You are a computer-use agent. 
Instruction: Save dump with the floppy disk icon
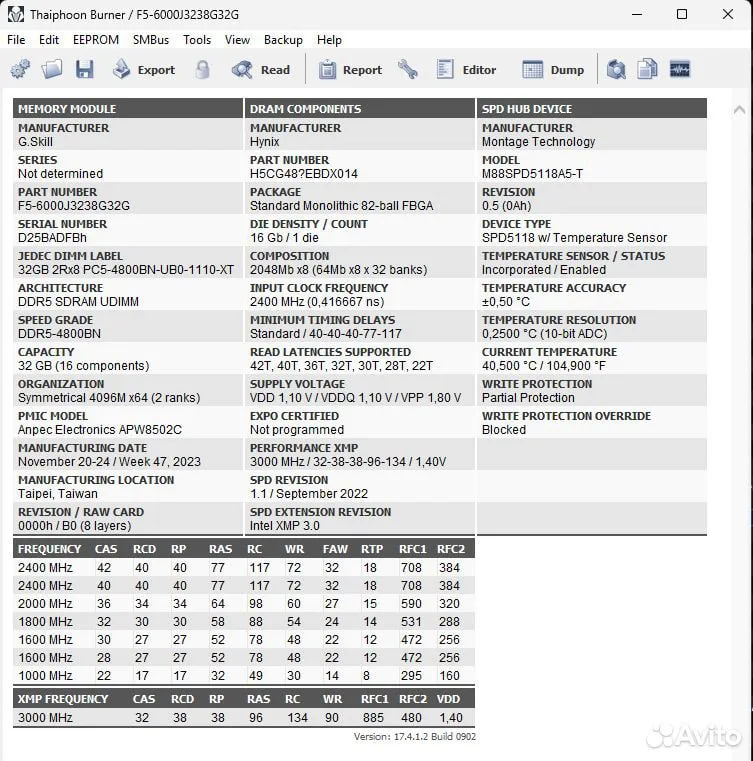(x=84, y=69)
